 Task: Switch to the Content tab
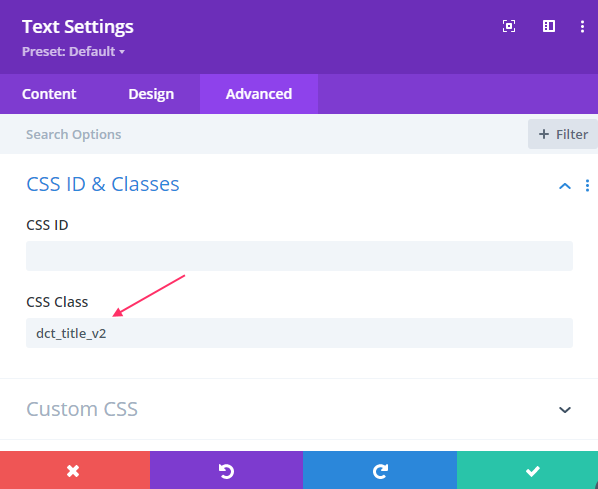tap(49, 94)
